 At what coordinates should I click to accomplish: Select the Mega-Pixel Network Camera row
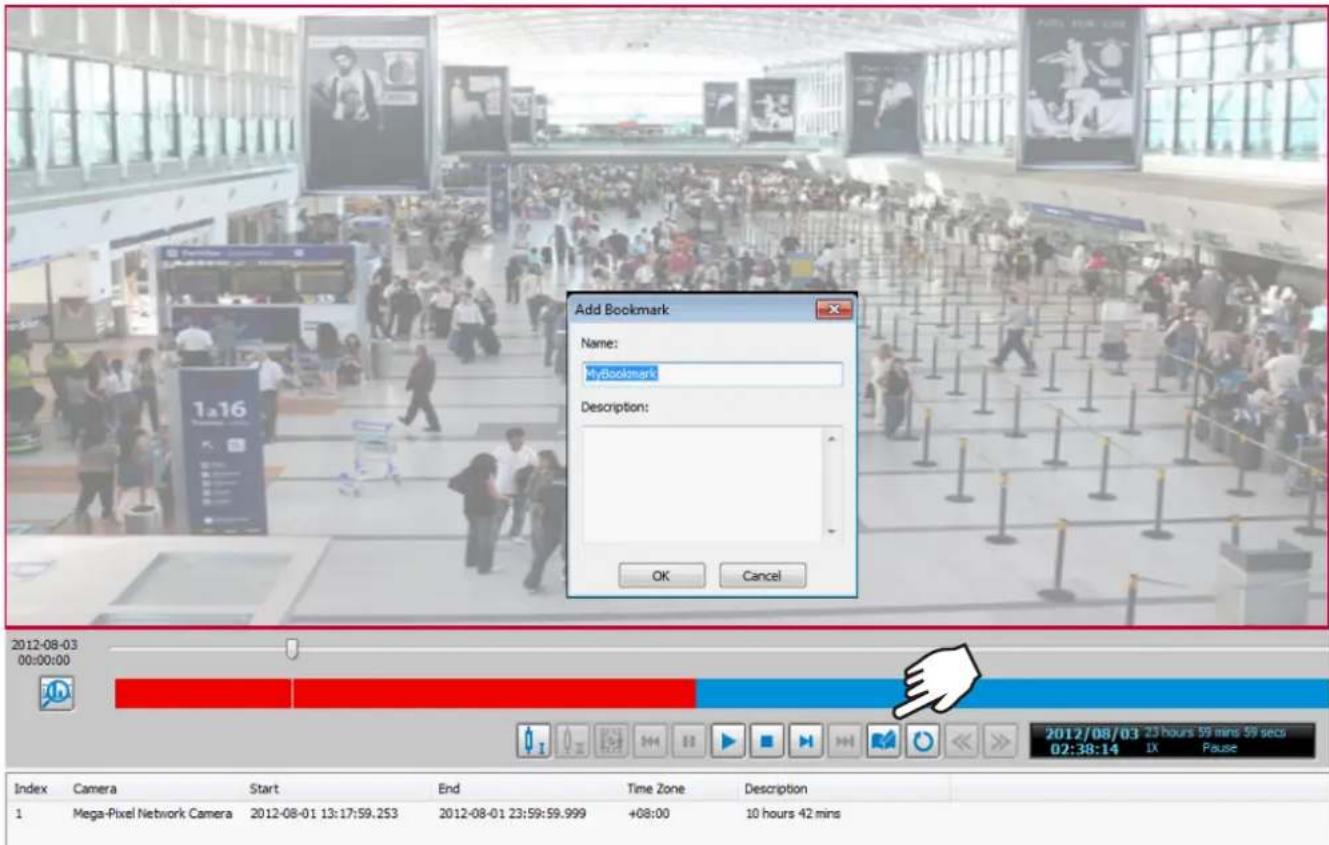coord(664,814)
